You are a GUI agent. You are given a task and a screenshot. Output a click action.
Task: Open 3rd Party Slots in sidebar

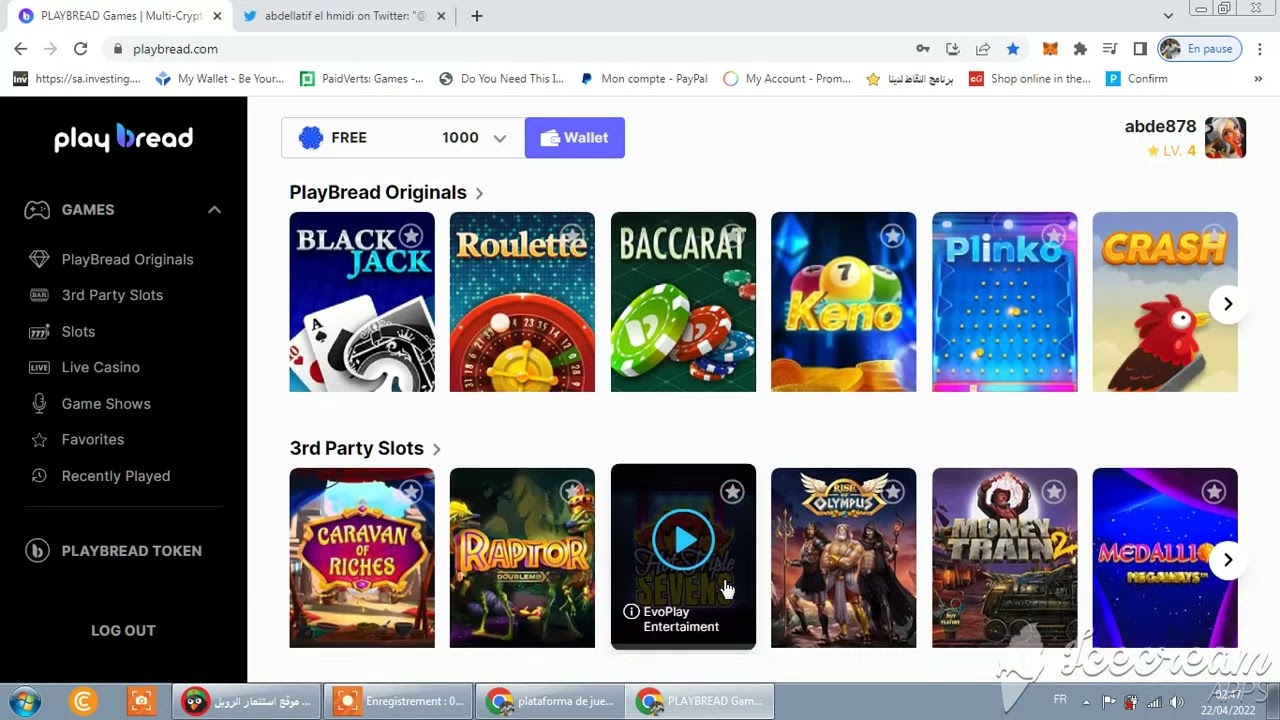[x=112, y=295]
